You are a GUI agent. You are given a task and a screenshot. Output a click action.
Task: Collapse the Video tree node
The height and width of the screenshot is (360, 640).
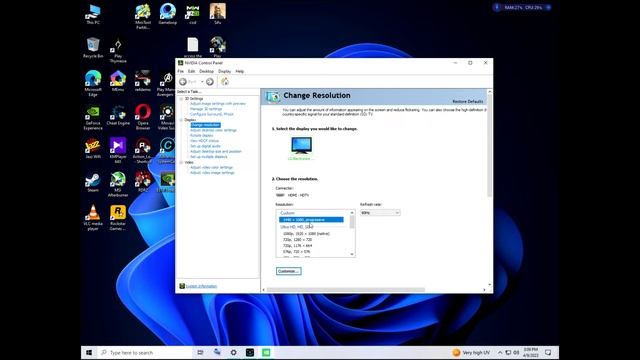coord(181,162)
